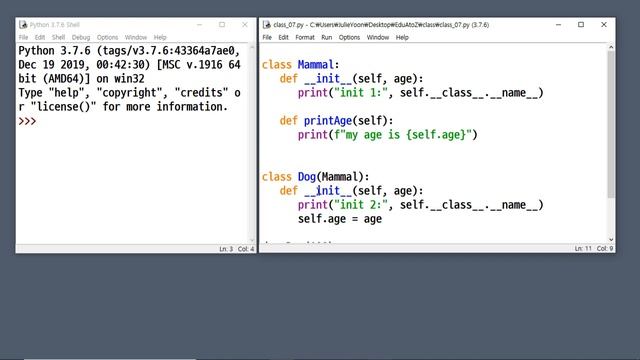Open Run menu in class_07.py editor
The height and width of the screenshot is (360, 640).
(x=327, y=37)
